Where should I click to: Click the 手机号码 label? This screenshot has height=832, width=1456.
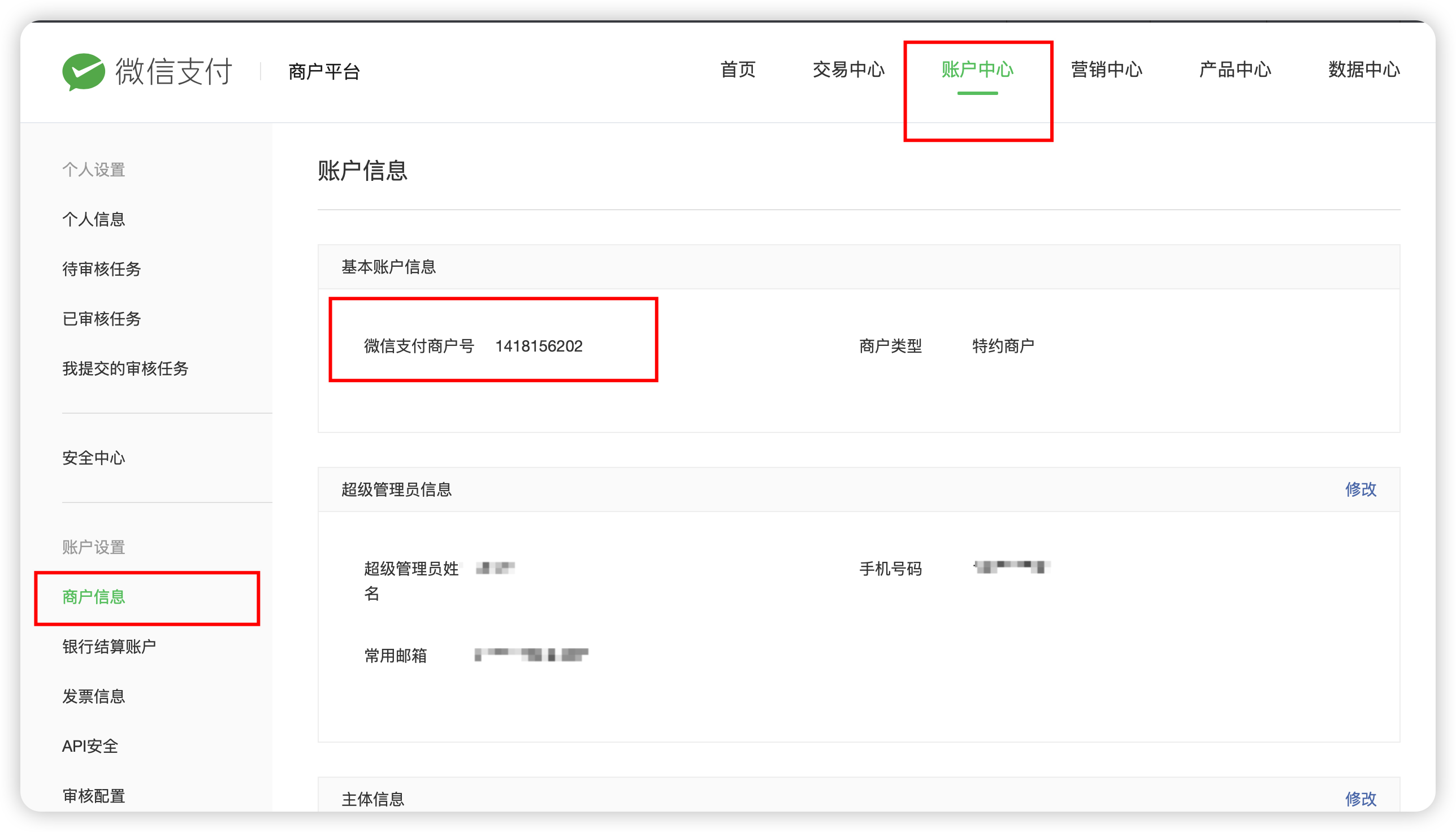coord(890,569)
